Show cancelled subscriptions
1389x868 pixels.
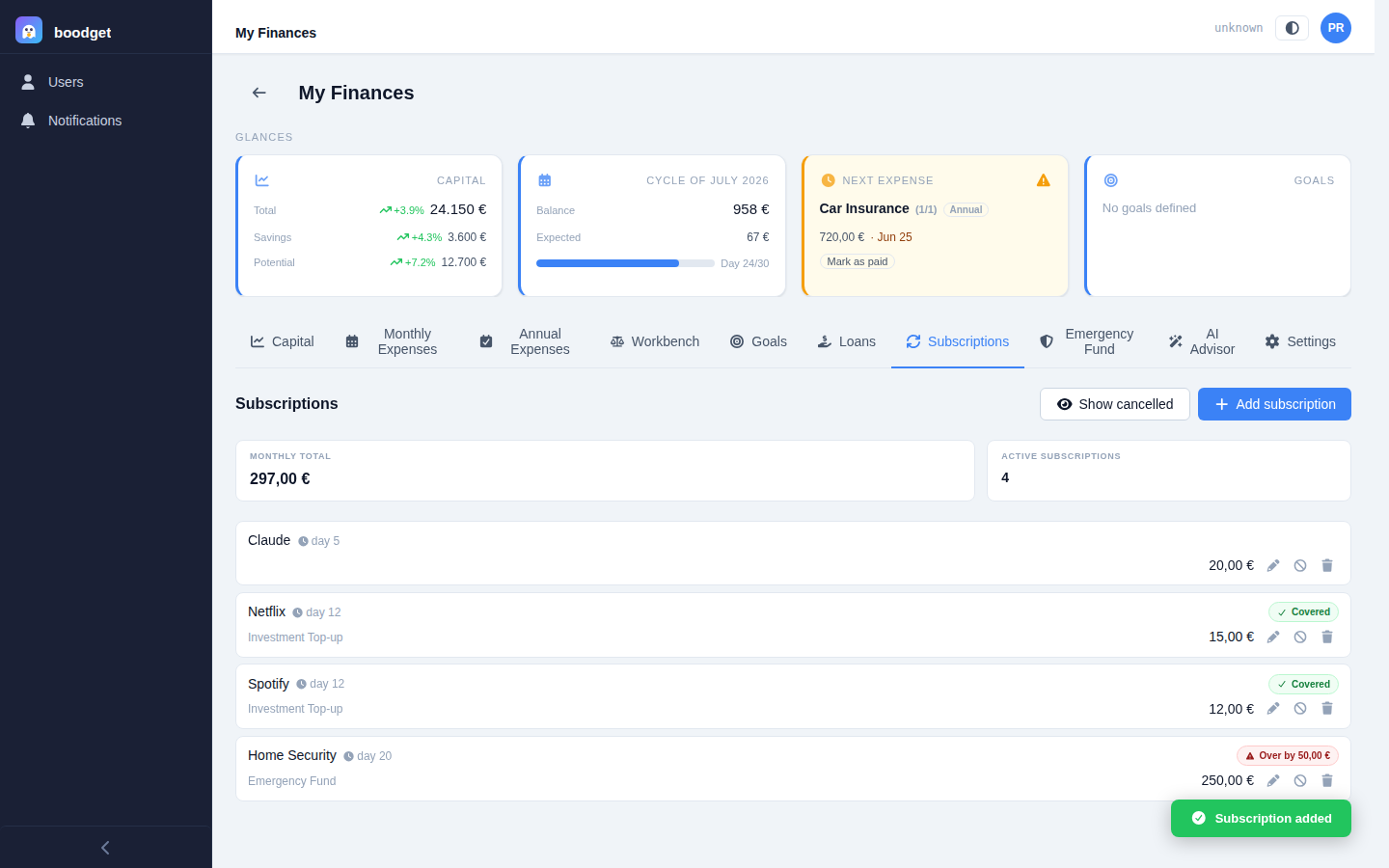click(1115, 404)
